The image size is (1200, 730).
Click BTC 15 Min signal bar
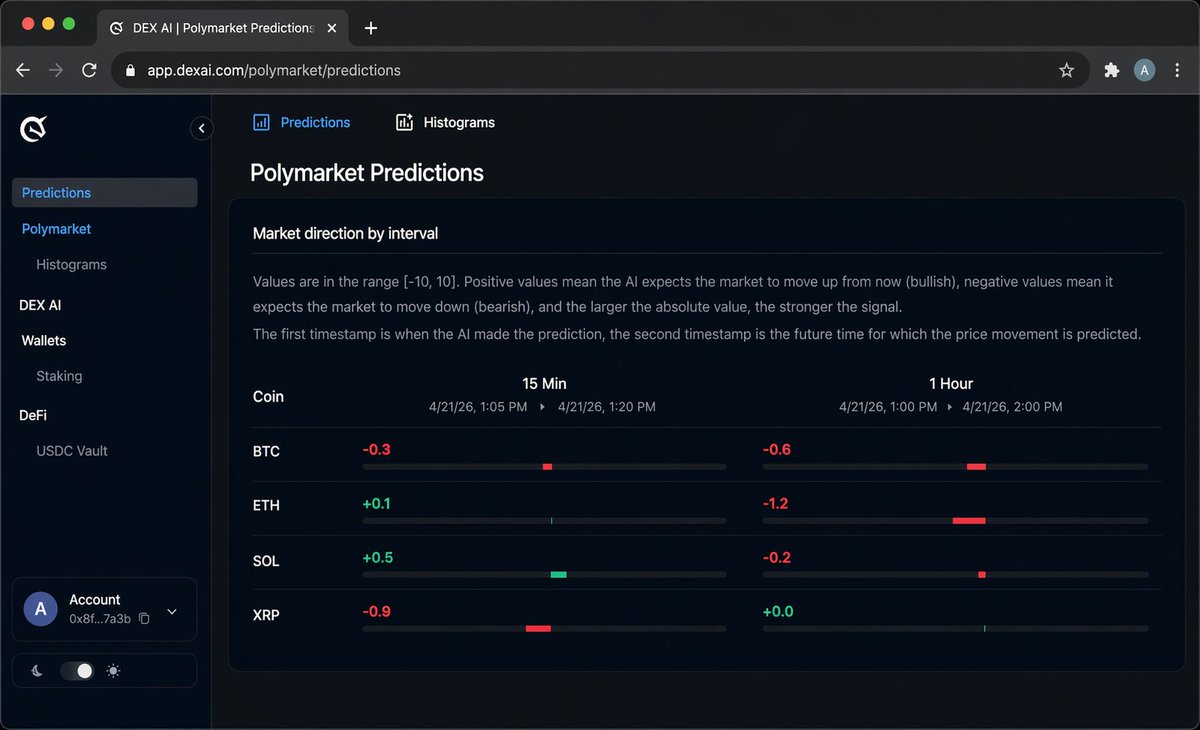[544, 467]
